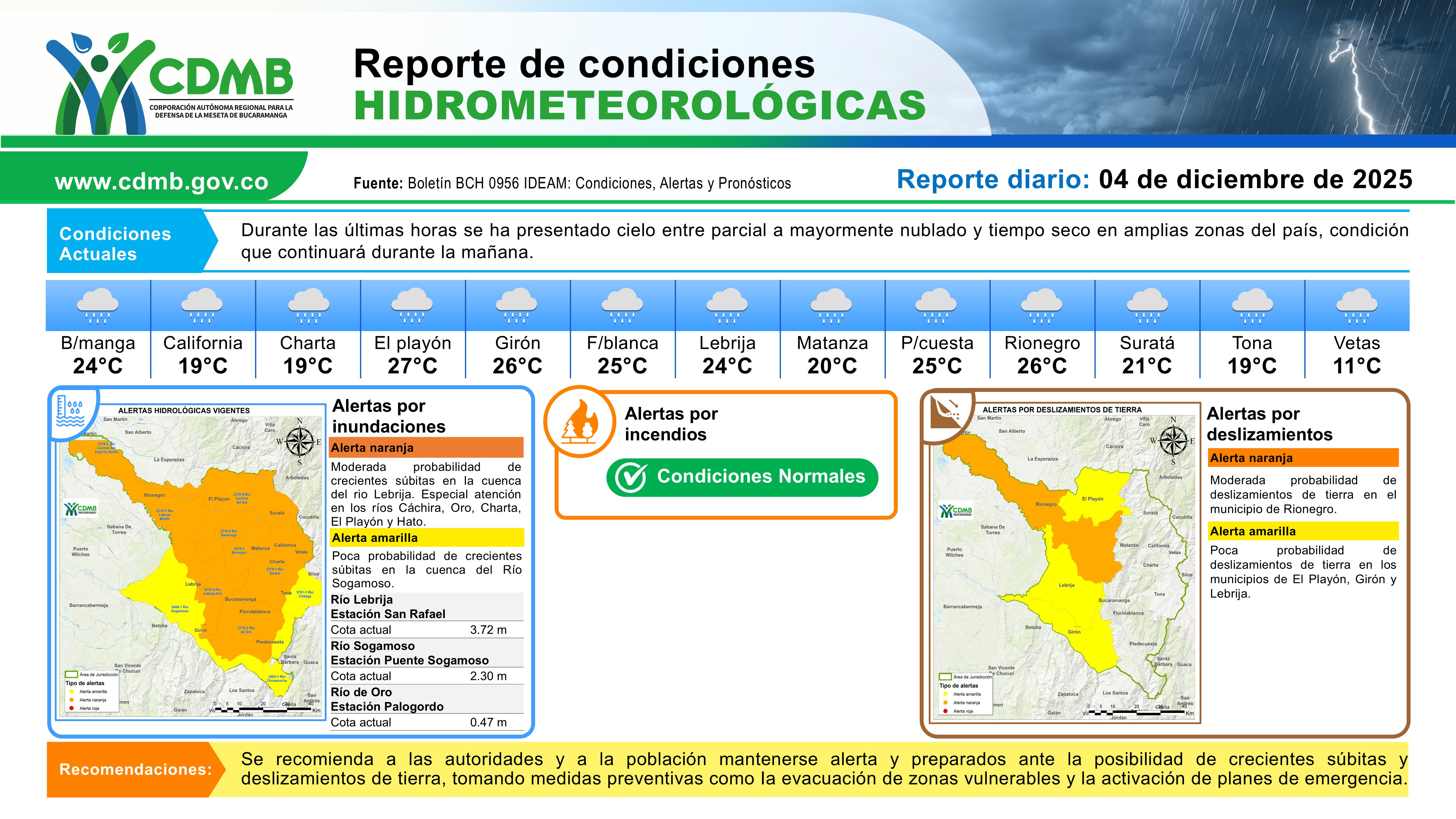This screenshot has height=819, width=1456.
Task: Click the landslide alerts map thumbnail
Action: coord(1065,562)
